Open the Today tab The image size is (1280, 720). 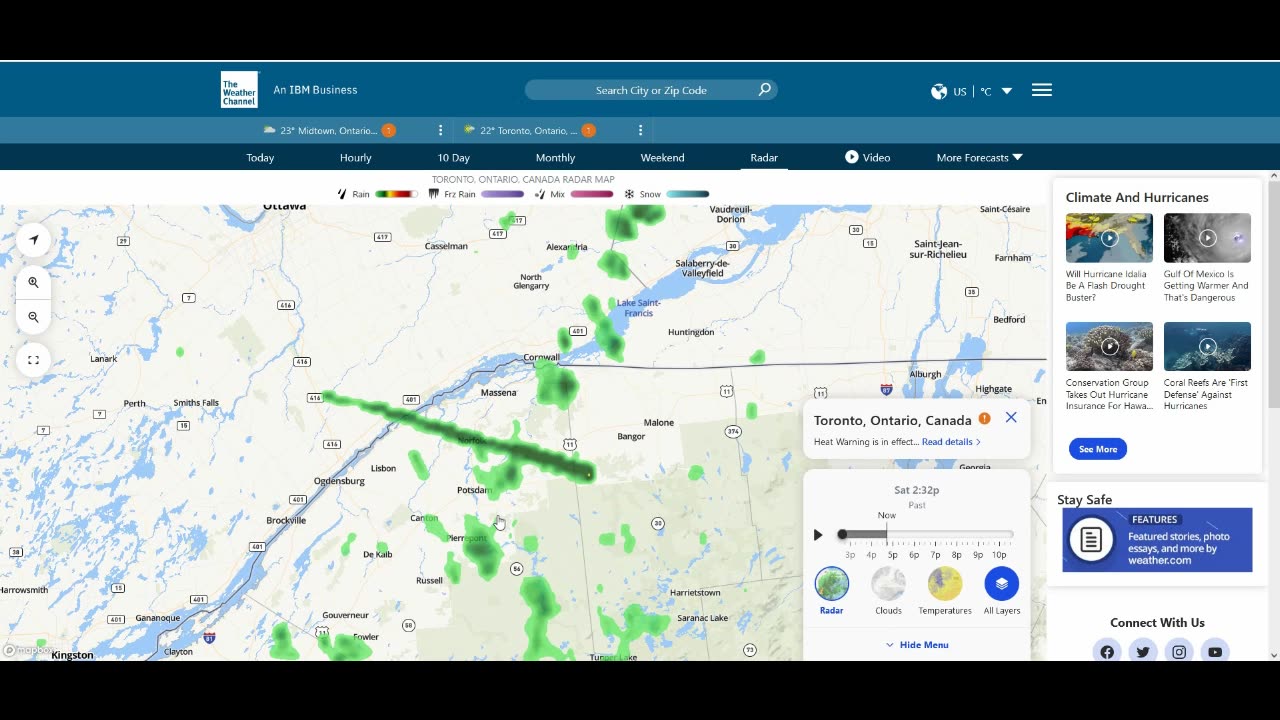(260, 157)
